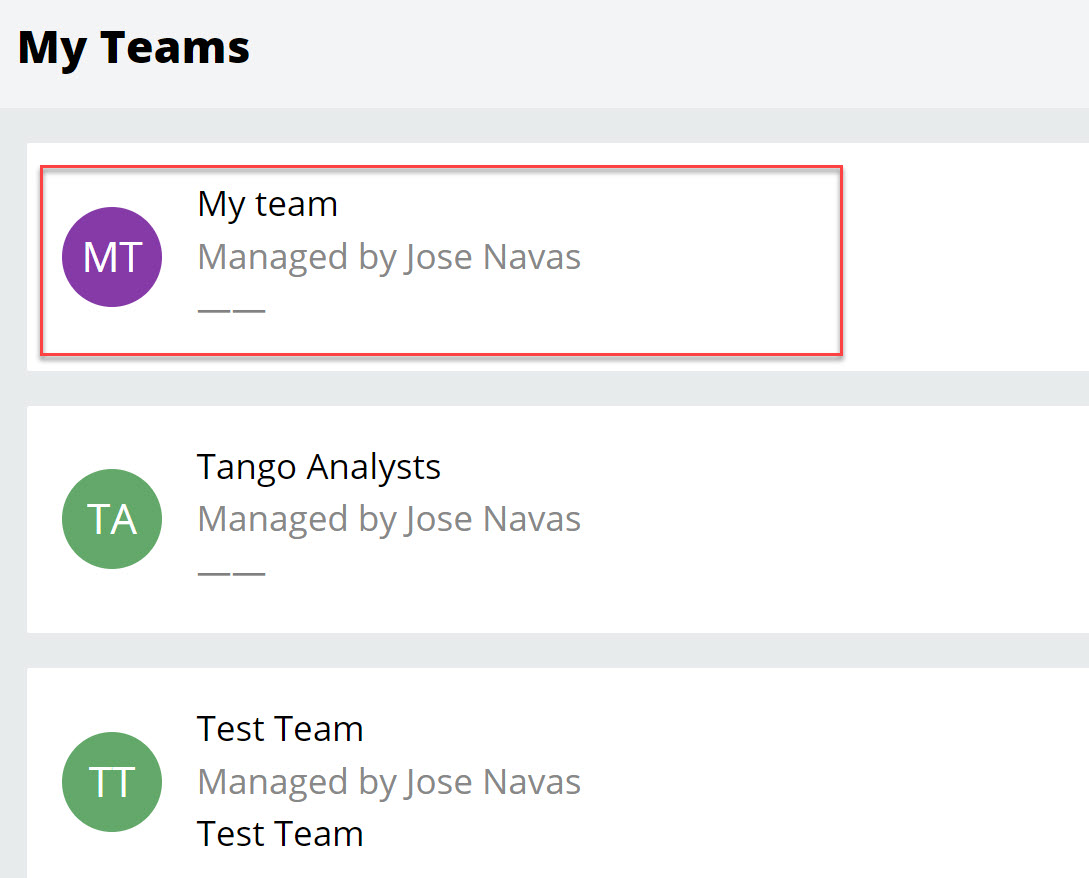Image resolution: width=1089 pixels, height=878 pixels.
Task: Click Managed by Jose Navas under Test Team
Action: click(389, 781)
